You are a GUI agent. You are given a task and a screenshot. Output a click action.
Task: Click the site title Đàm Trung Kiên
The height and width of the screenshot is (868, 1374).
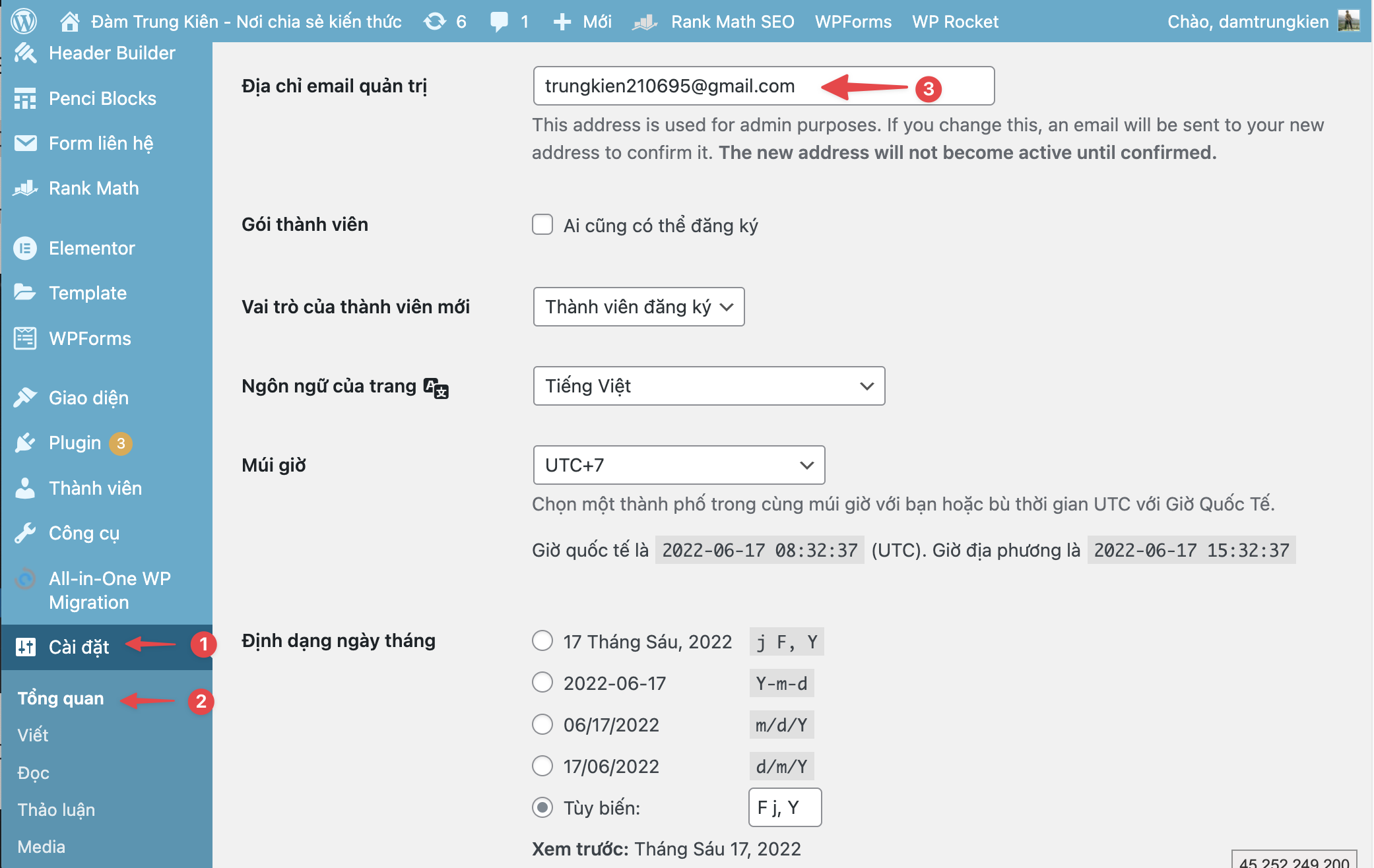246,22
